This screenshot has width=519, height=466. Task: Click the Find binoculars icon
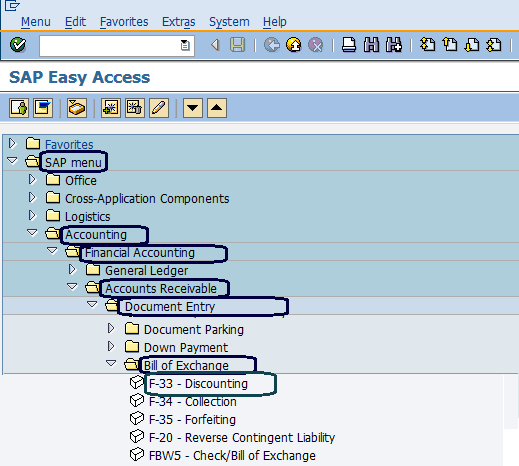point(371,45)
